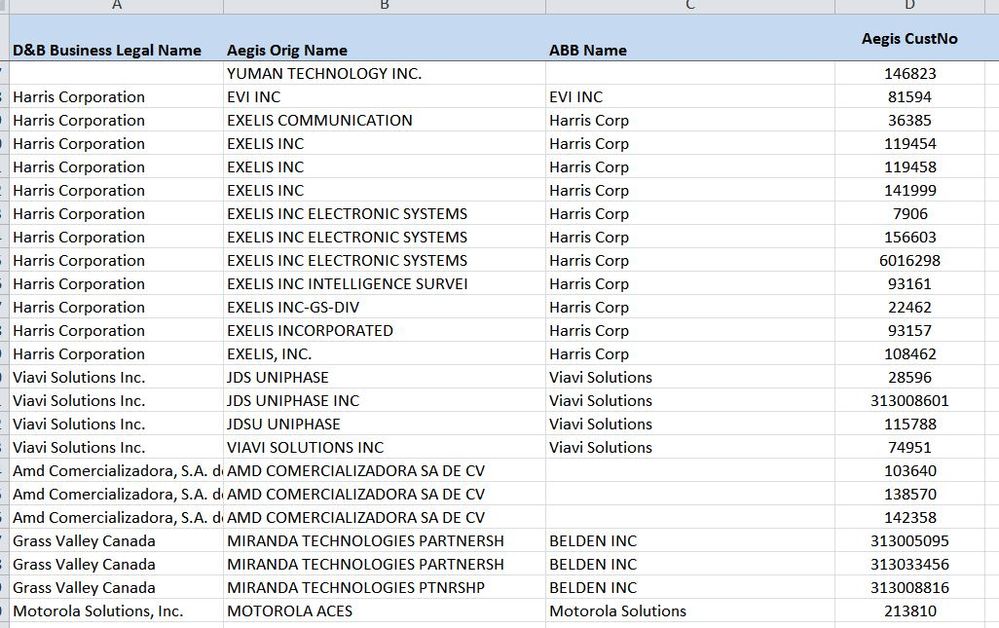This screenshot has width=999, height=628.
Task: Click BELDEN INC cell in row 313005095
Action: (690, 541)
